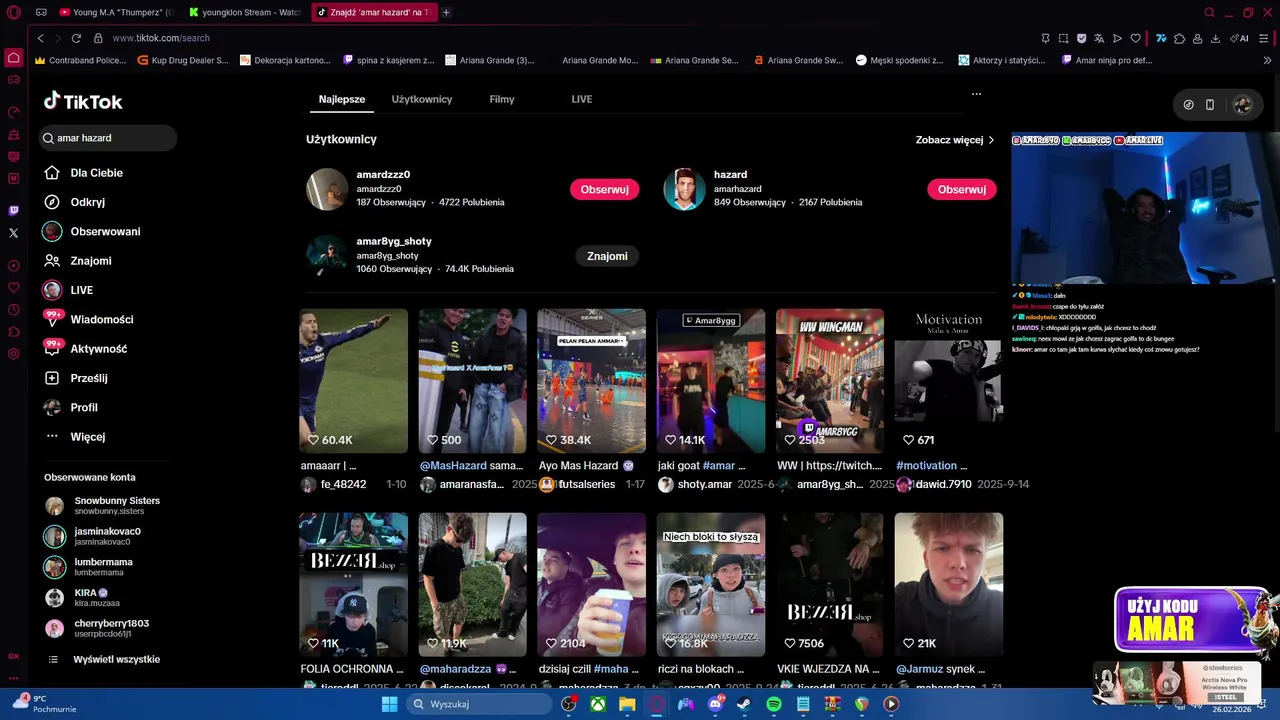Open Opera AI assistant button
This screenshot has width=1280, height=720.
(1241, 38)
